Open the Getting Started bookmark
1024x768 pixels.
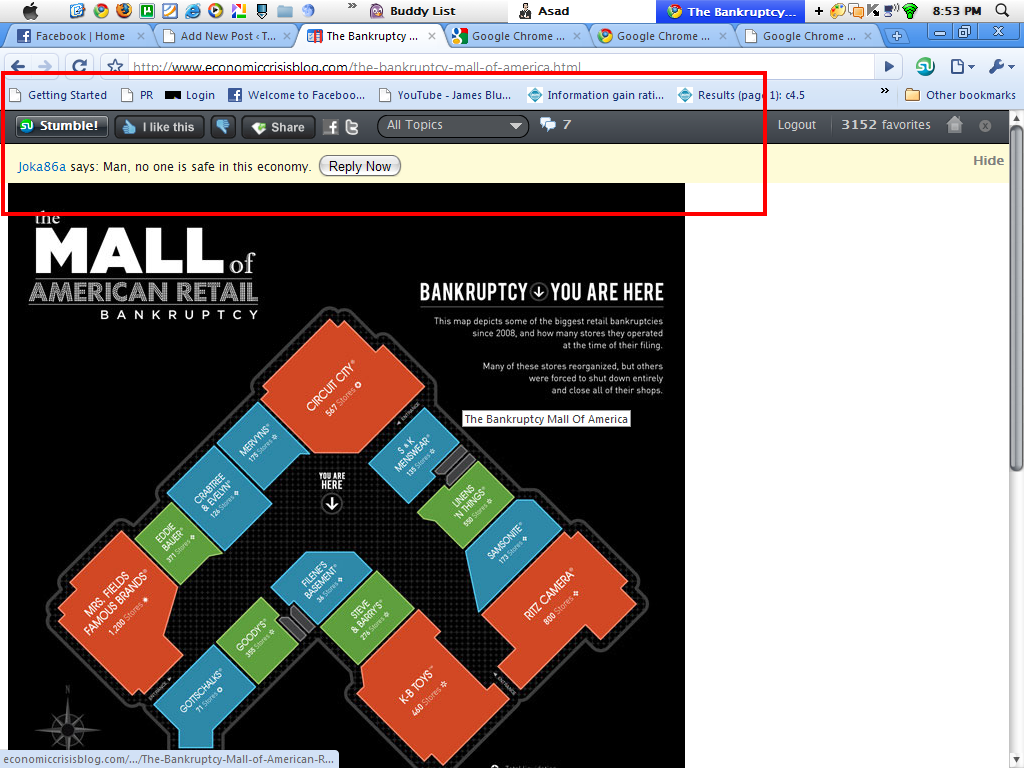58,95
